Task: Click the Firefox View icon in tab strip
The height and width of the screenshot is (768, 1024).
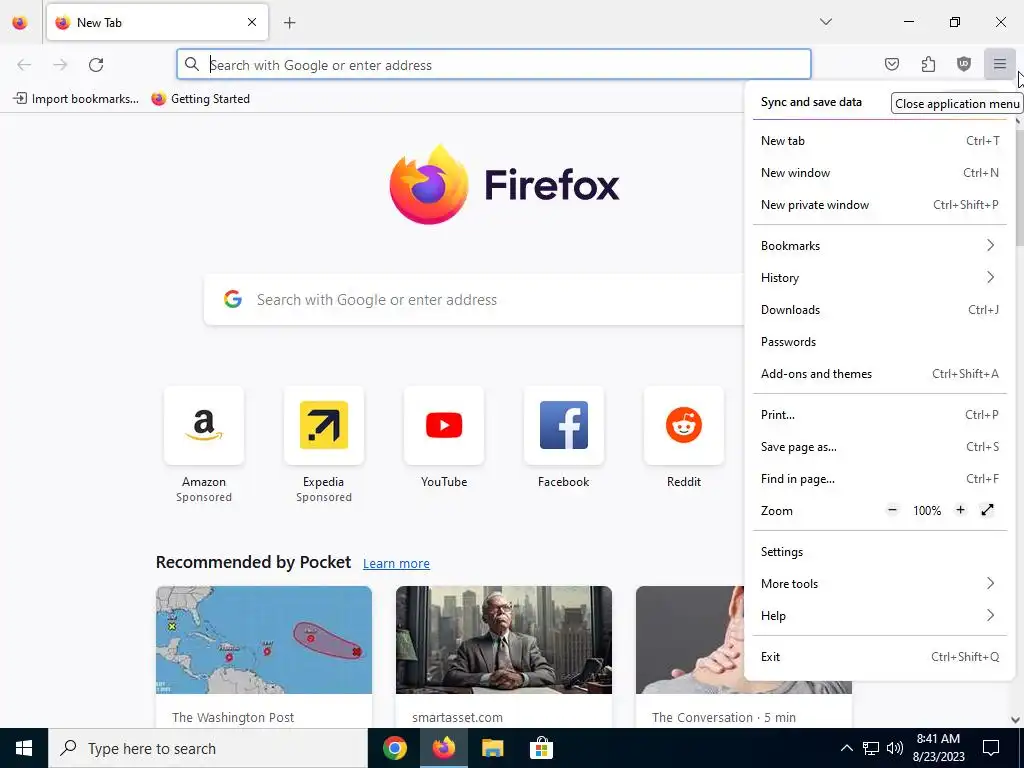Action: [20, 22]
